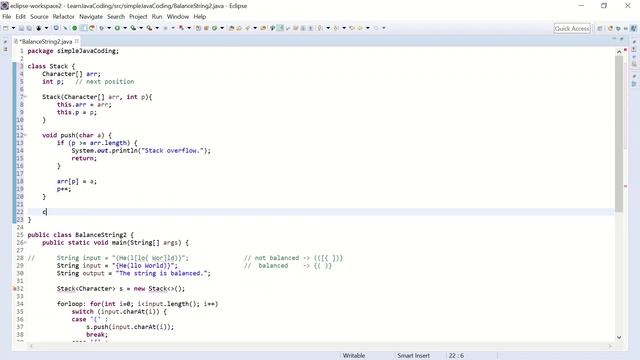Image resolution: width=640 pixels, height=360 pixels.
Task: Click the error marker on line 32
Action: click(x=15, y=289)
